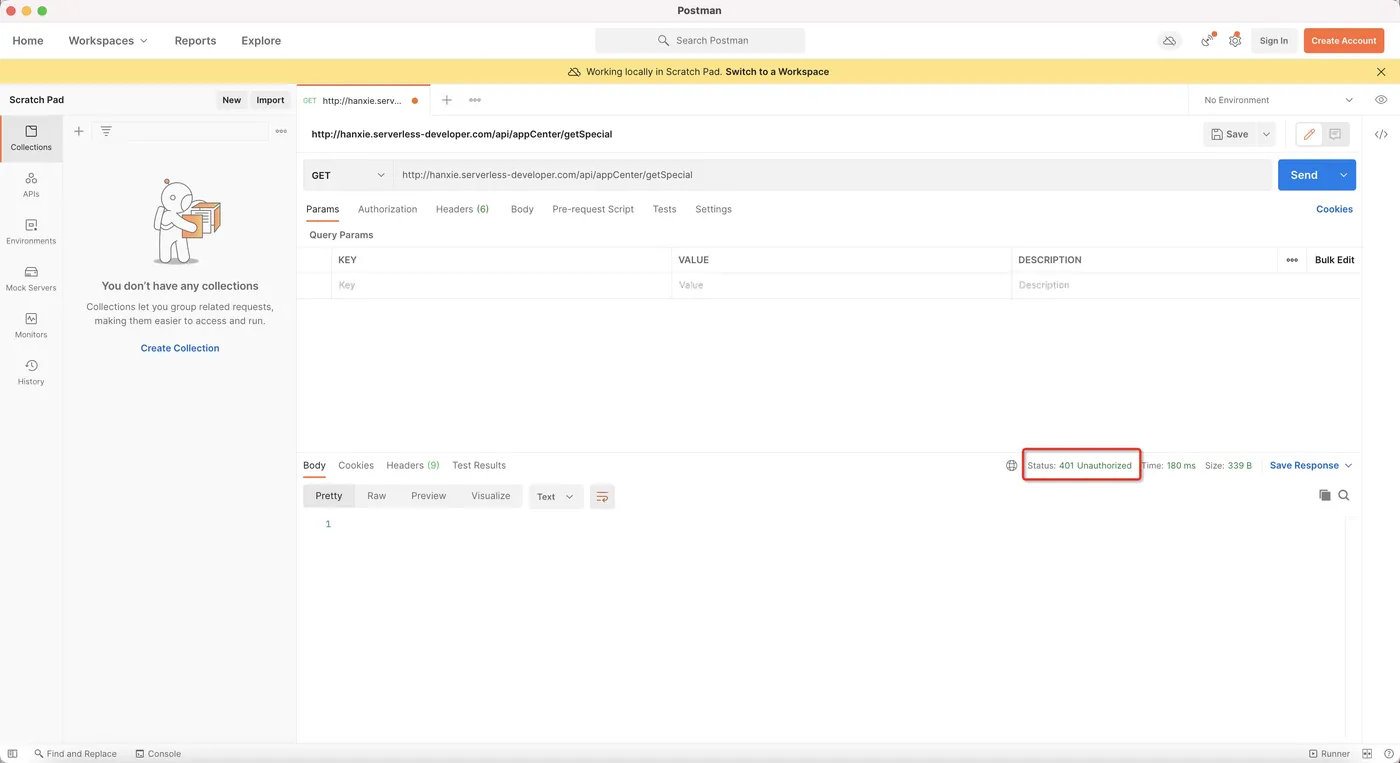Image resolution: width=1400 pixels, height=763 pixels.
Task: Open the settings gear icon in the header
Action: point(1235,40)
